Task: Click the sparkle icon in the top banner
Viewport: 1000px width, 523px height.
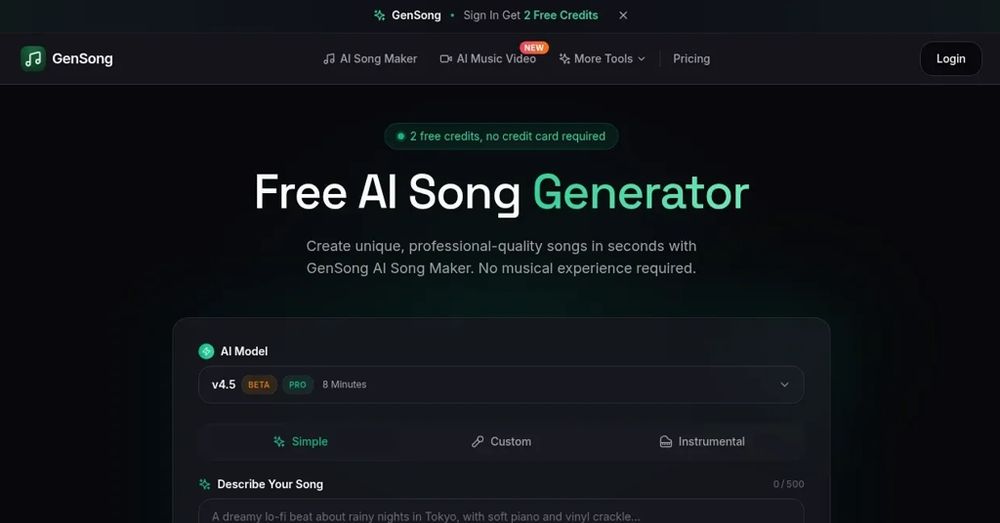Action: coord(379,15)
